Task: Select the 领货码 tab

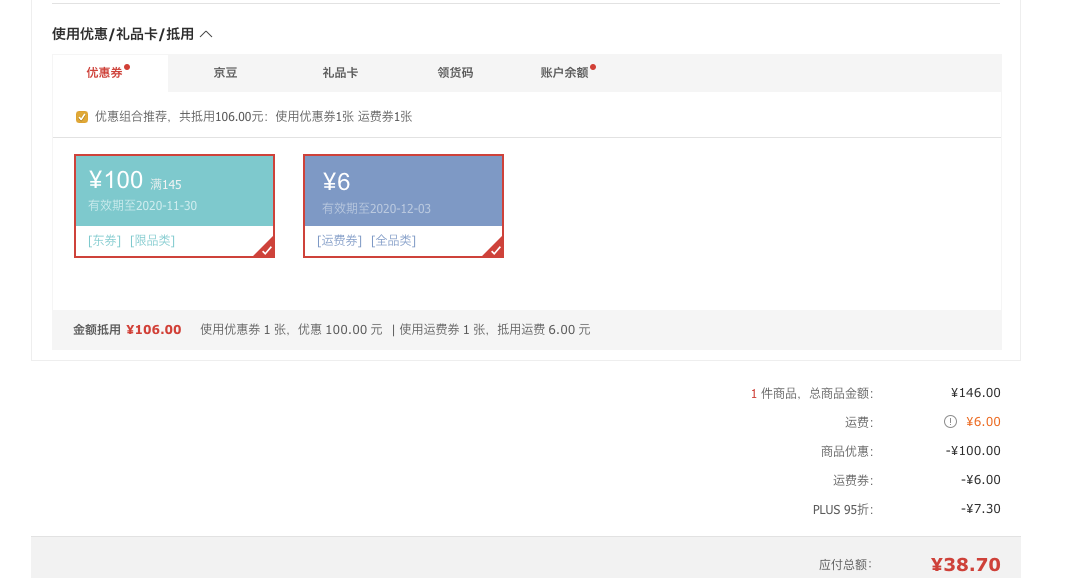Action: (455, 73)
